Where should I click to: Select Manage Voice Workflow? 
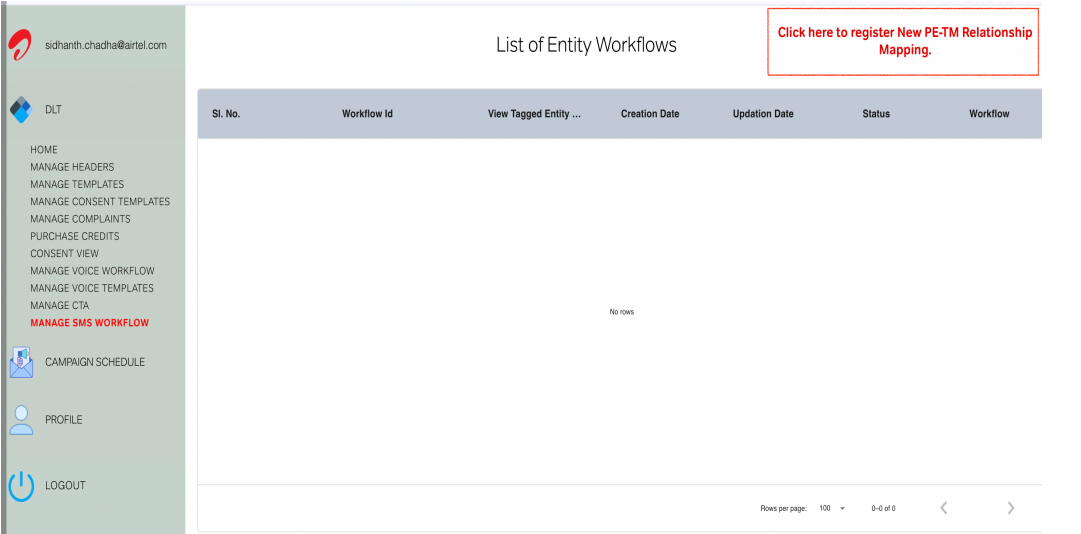coord(92,271)
